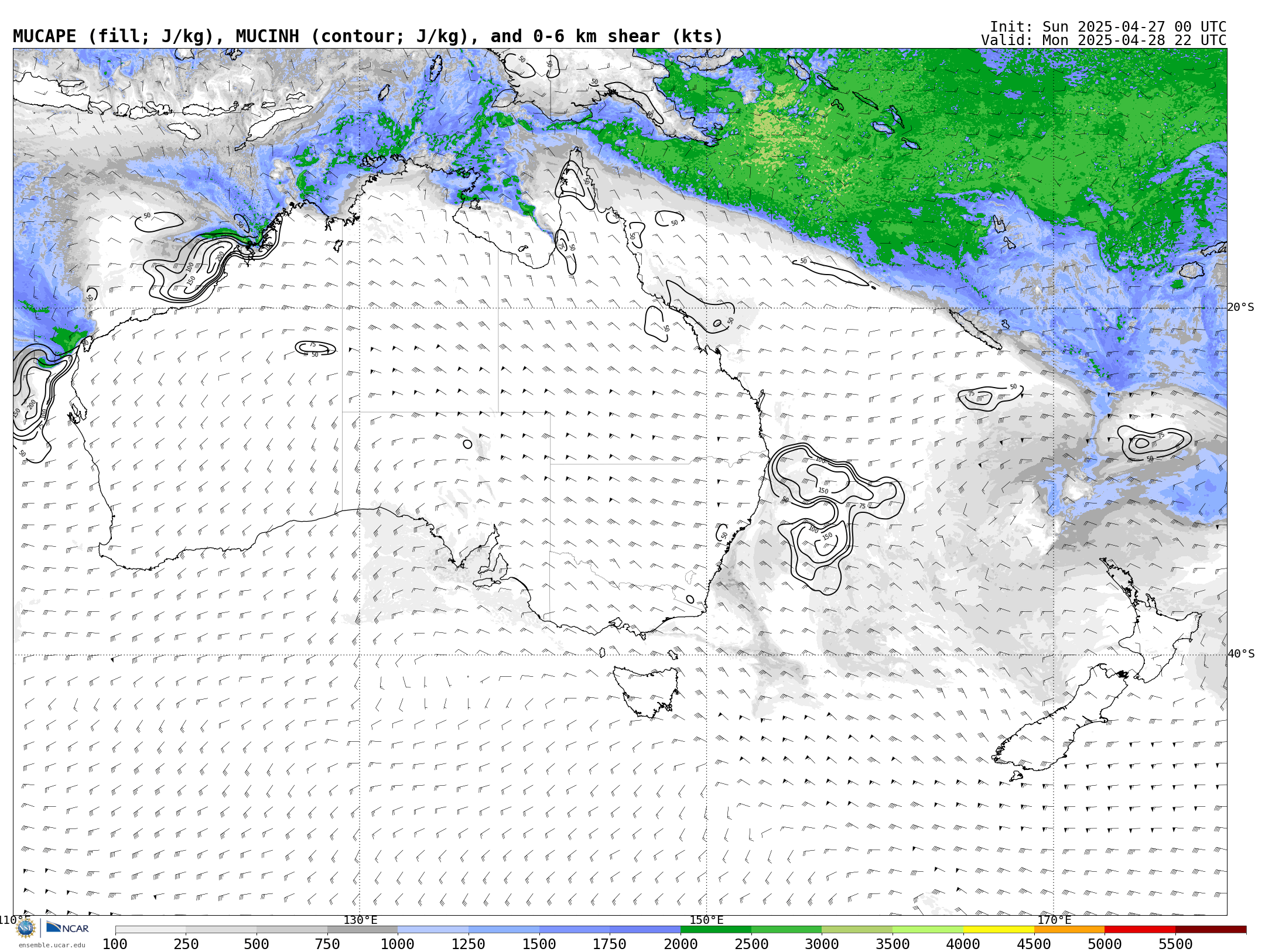
Task: Pick the dark red colorbar swatch above 5500
Action: click(1211, 930)
